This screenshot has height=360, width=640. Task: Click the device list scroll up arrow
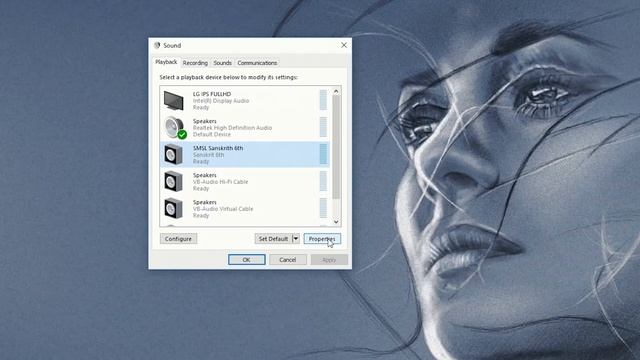336,91
